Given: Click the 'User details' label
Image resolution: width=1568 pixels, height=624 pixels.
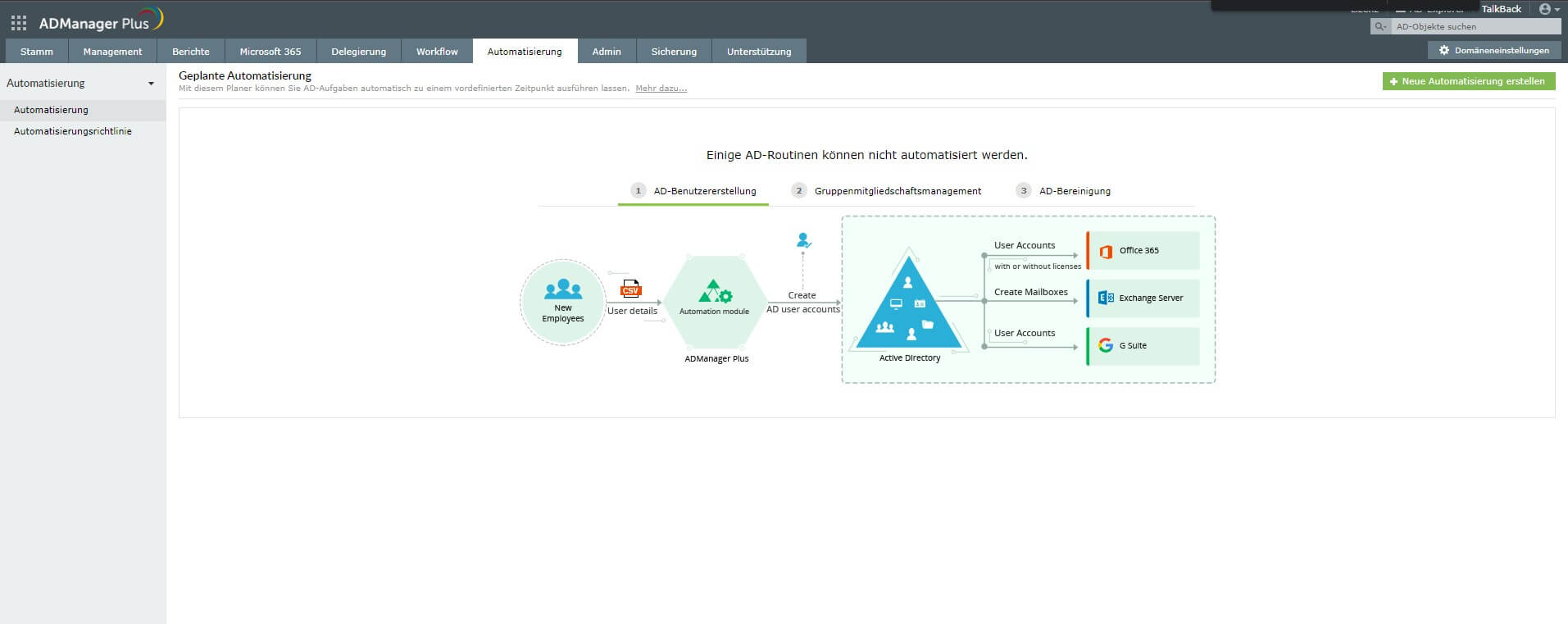Looking at the screenshot, I should (x=632, y=311).
